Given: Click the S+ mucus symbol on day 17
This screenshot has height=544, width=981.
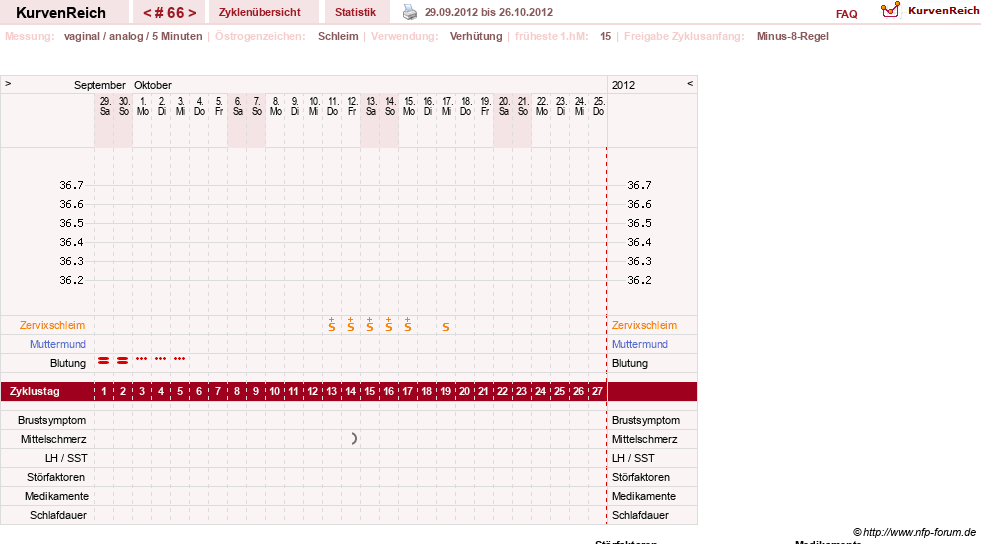Looking at the screenshot, I should (407, 325).
